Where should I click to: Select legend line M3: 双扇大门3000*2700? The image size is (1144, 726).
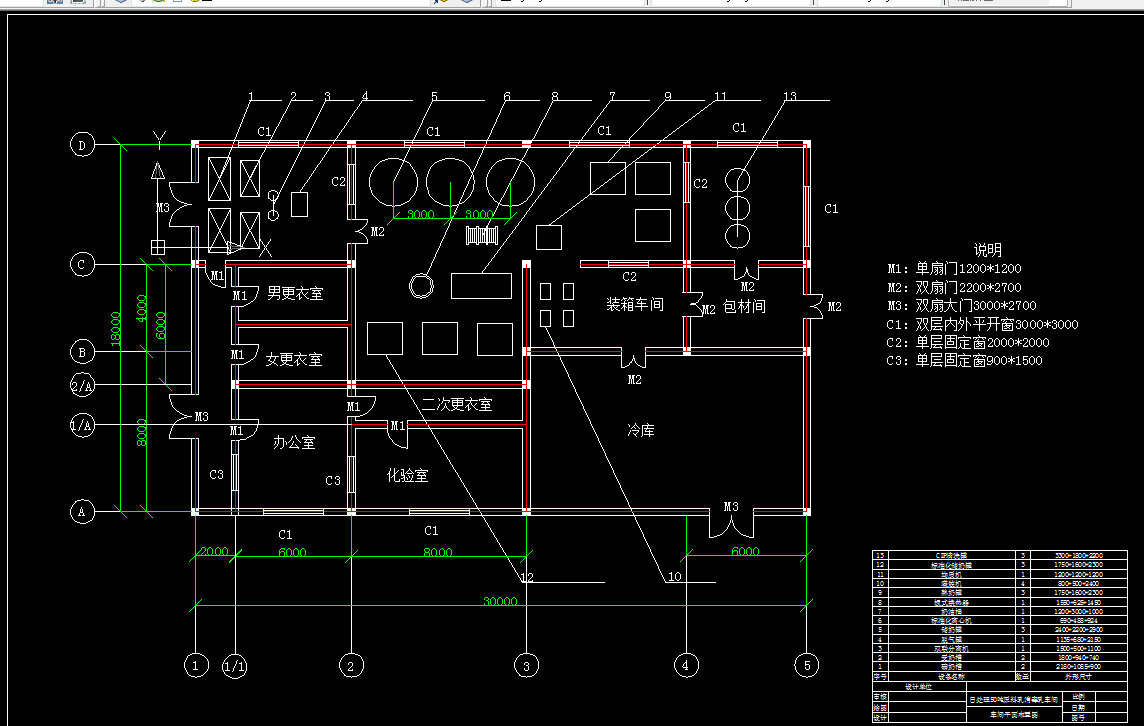962,306
